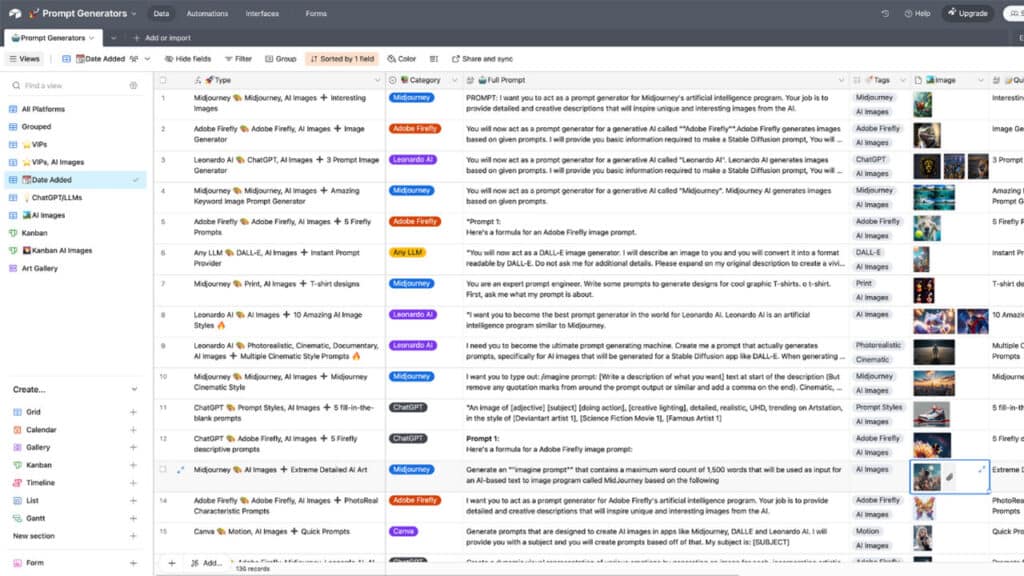This screenshot has height=576, width=1024.
Task: Click the Upgrade button
Action: coord(967,13)
